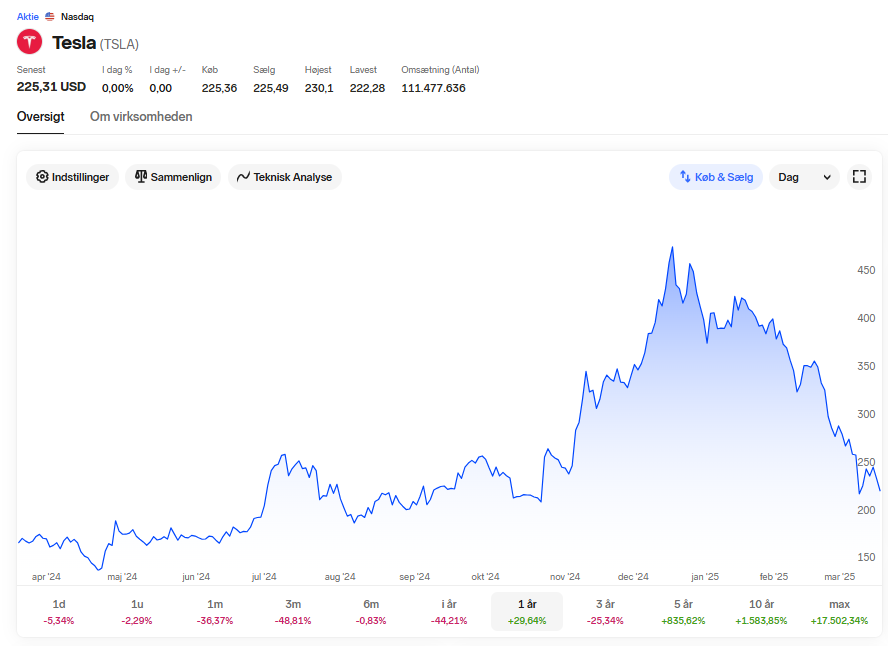Click the I dag % value 0,00%
888x646 pixels.
(118, 88)
